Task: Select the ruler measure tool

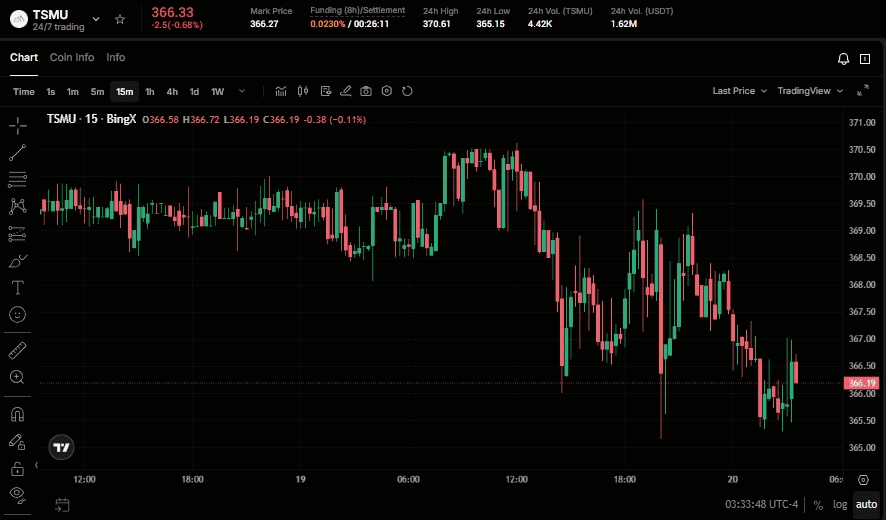Action: 17,350
